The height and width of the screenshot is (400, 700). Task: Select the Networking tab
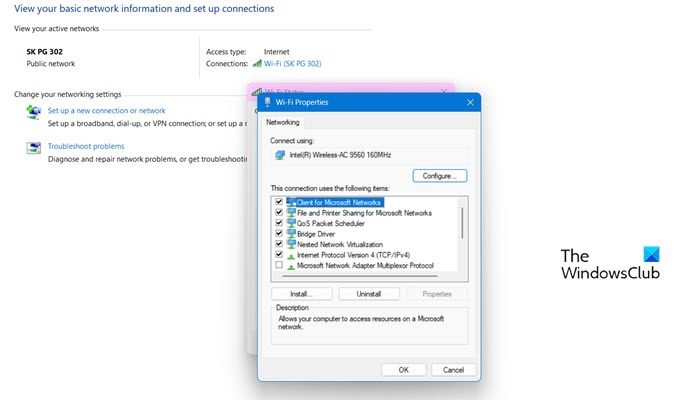[x=283, y=122]
